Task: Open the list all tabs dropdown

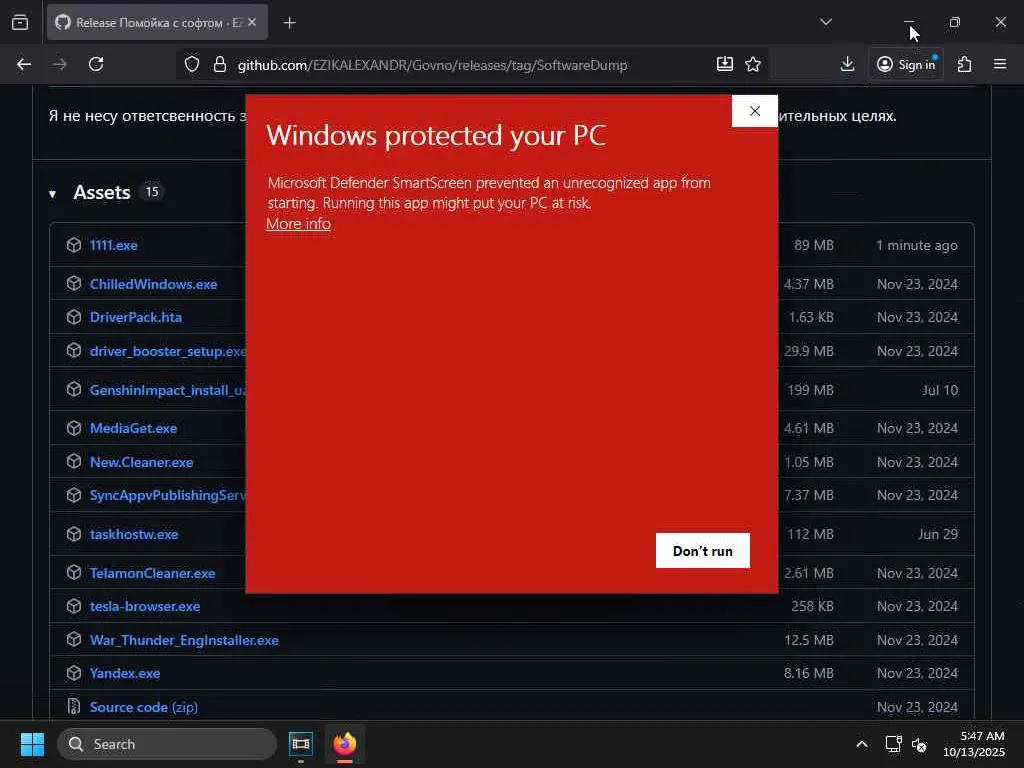Action: (x=825, y=22)
